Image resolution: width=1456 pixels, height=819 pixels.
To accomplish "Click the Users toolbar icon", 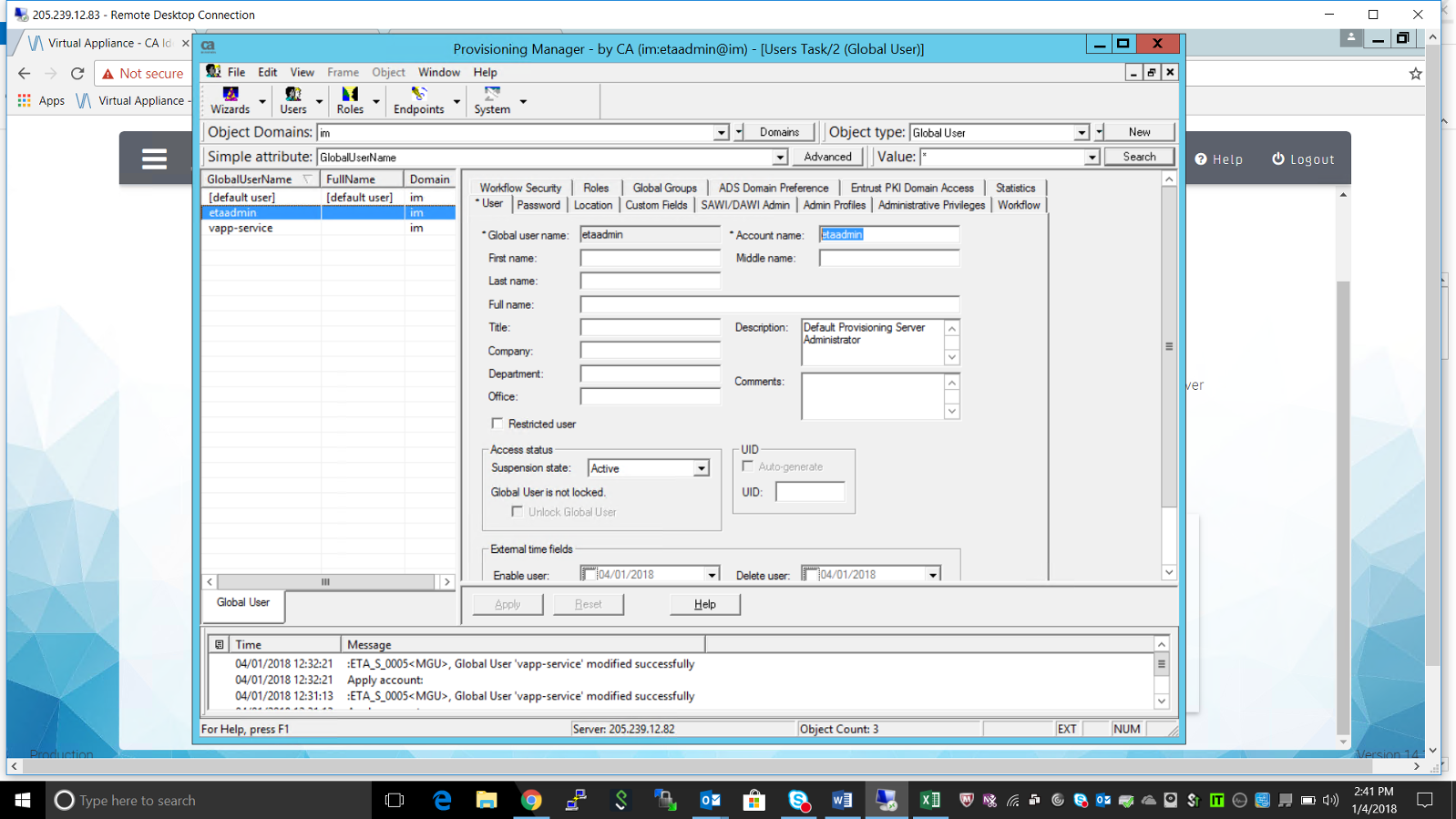I will 292,100.
